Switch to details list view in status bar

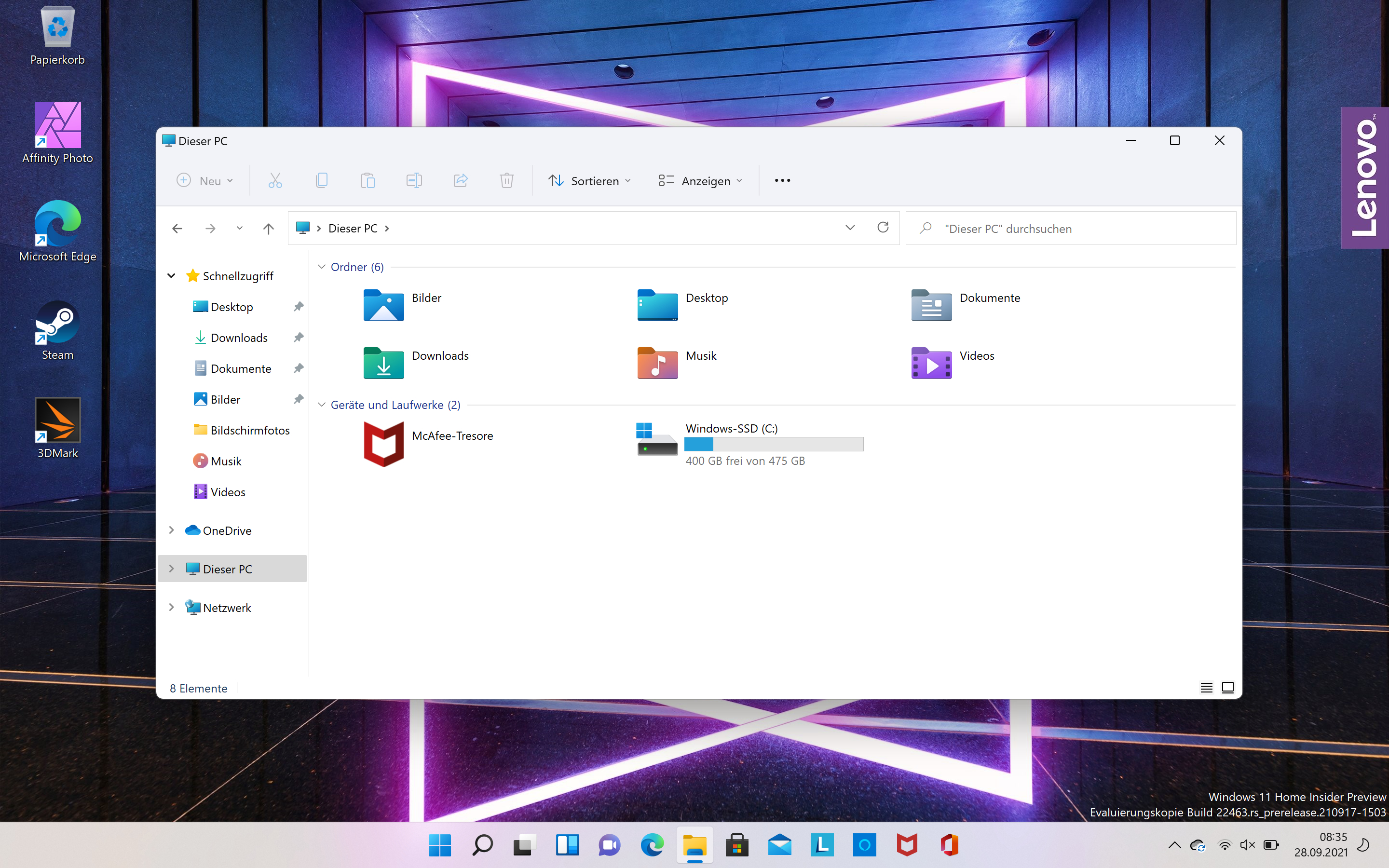click(1207, 688)
